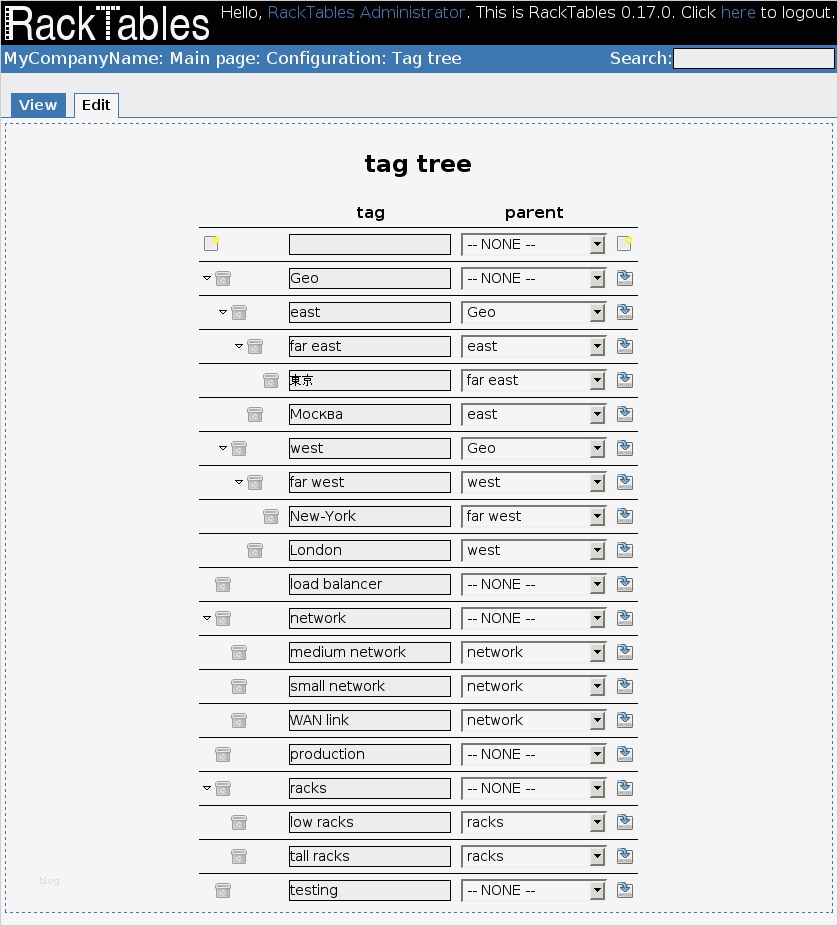Click the delete tag icon for testing
Screen dimensions: 838x926
click(223, 891)
